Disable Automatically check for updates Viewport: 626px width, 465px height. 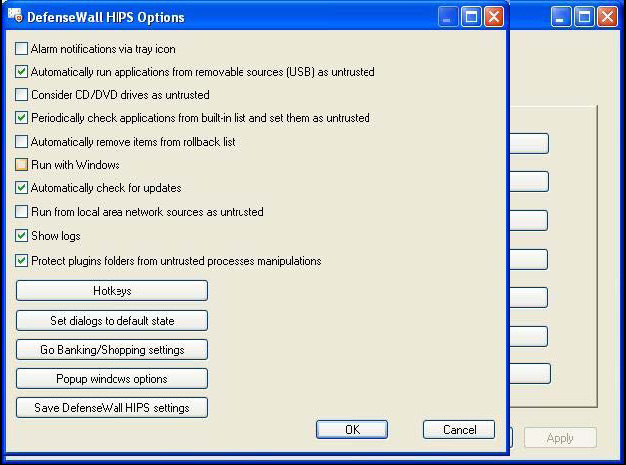(x=21, y=188)
